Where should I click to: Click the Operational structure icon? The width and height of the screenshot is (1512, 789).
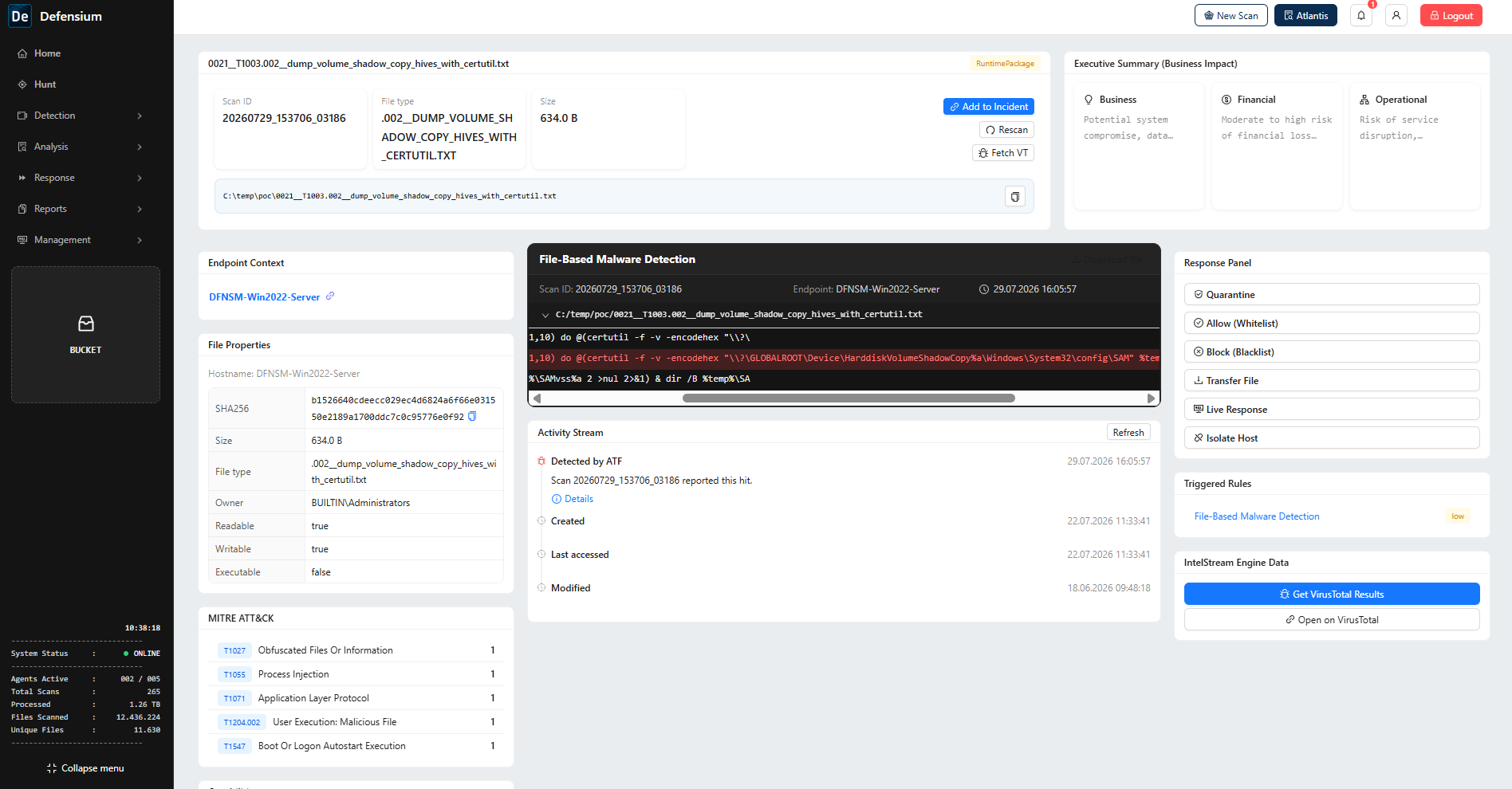[x=1364, y=100]
